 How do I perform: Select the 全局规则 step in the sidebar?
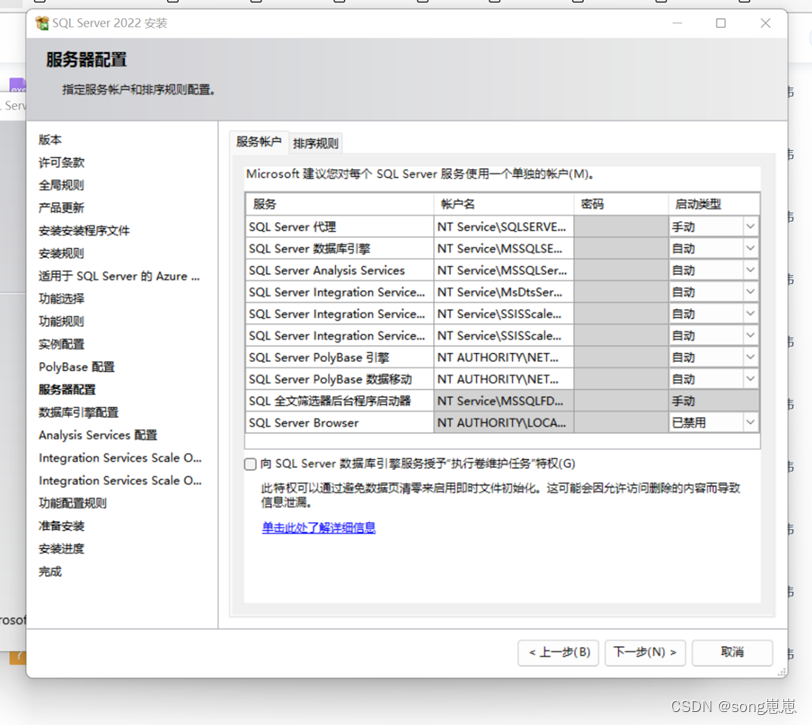click(x=61, y=185)
